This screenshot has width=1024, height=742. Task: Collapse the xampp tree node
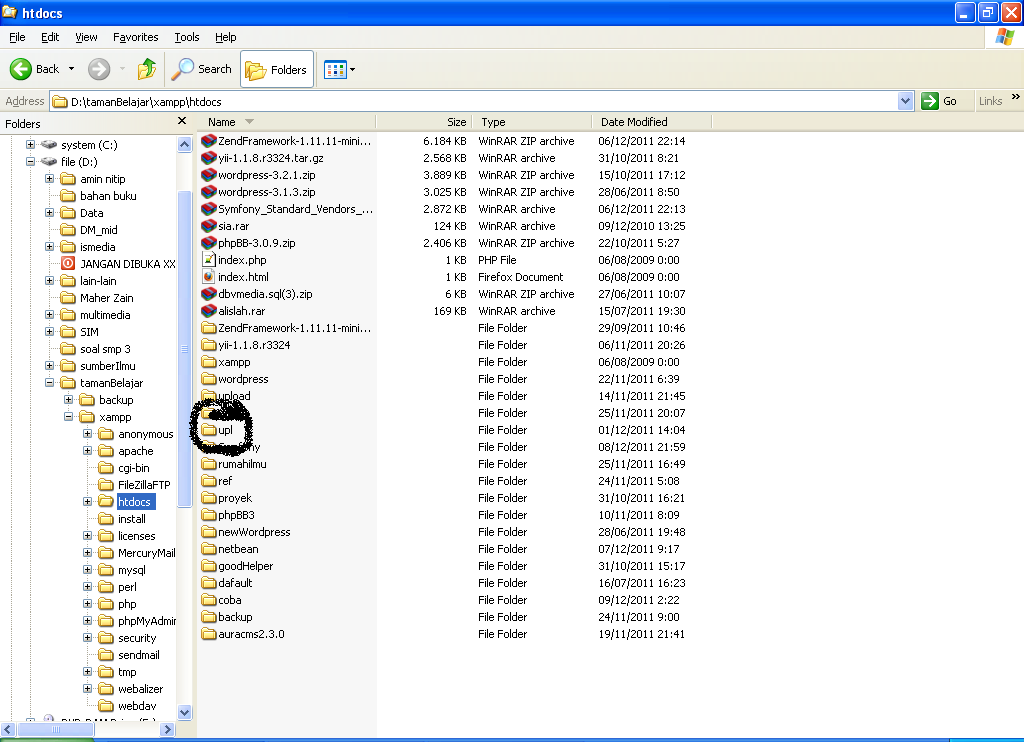pos(68,417)
